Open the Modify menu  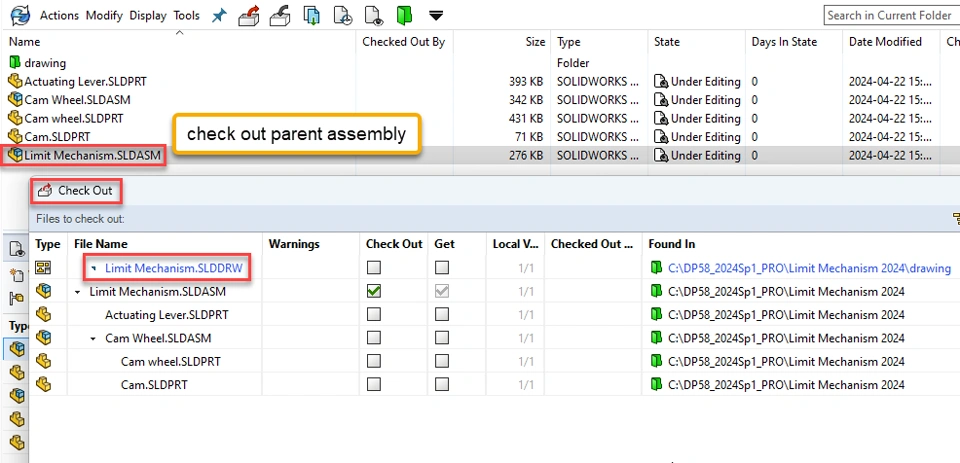click(x=104, y=15)
